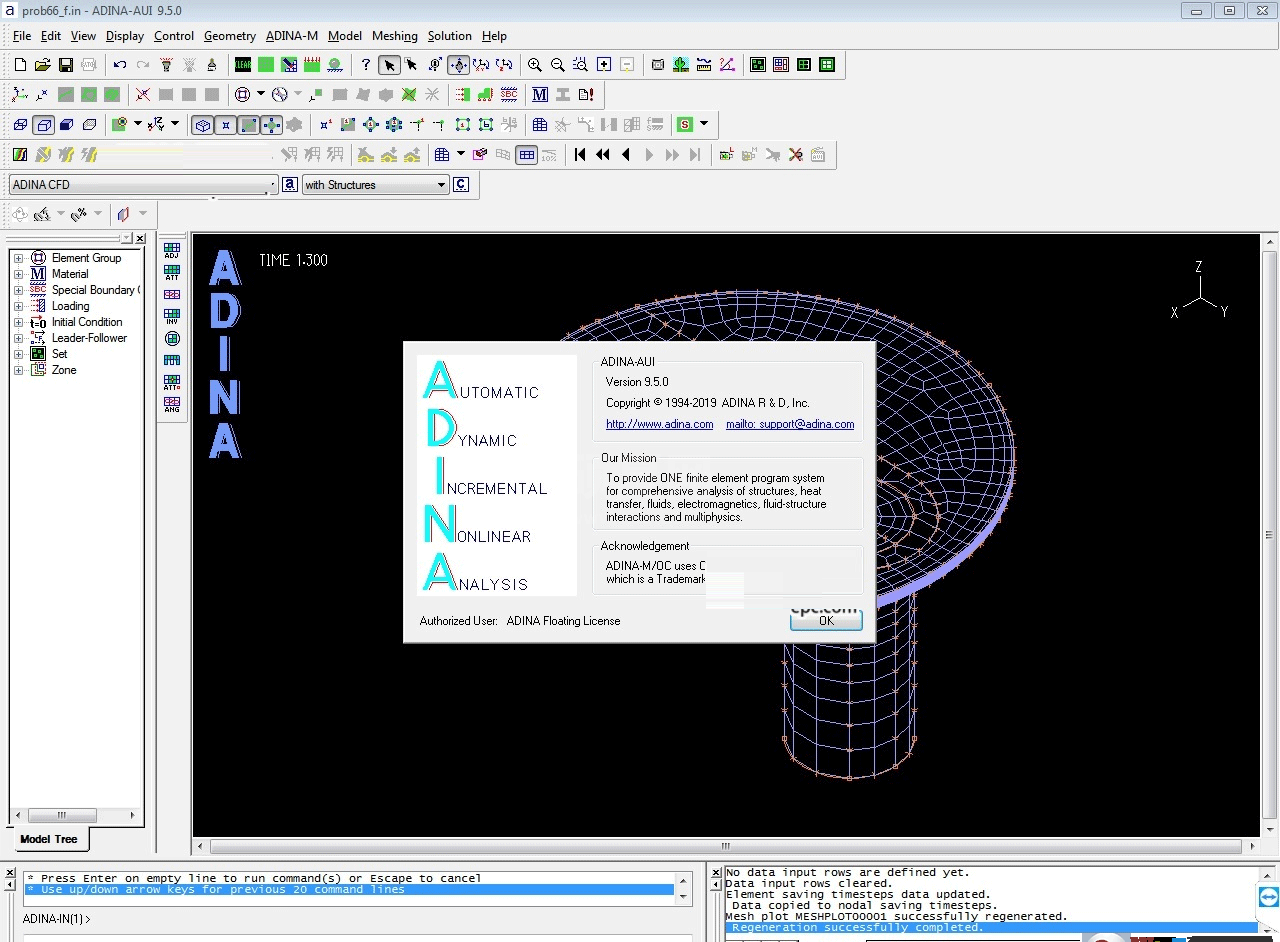The height and width of the screenshot is (942, 1280).
Task: Undo the last action
Action: pyautogui.click(x=120, y=65)
